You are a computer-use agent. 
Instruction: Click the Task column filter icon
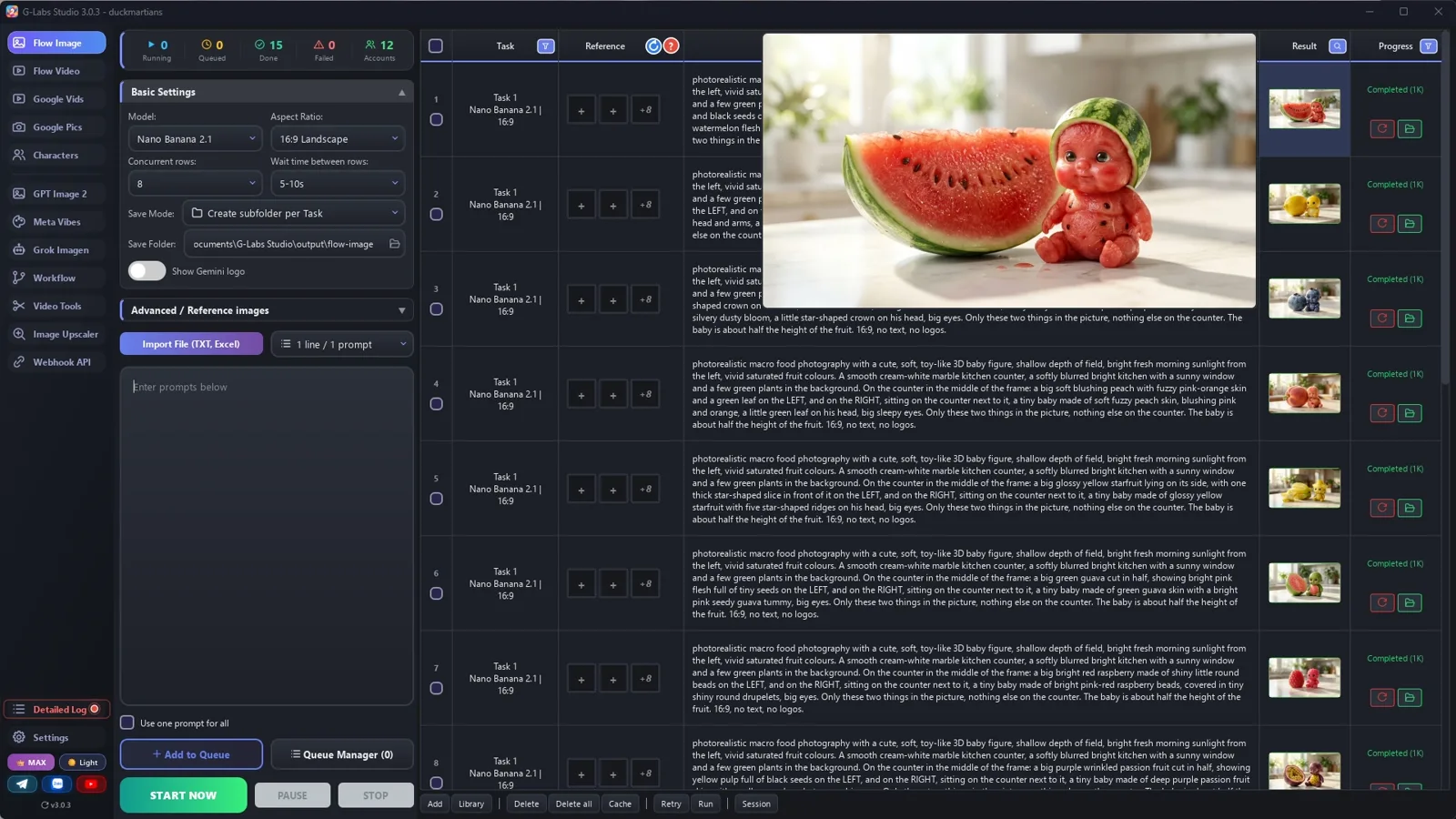[545, 46]
